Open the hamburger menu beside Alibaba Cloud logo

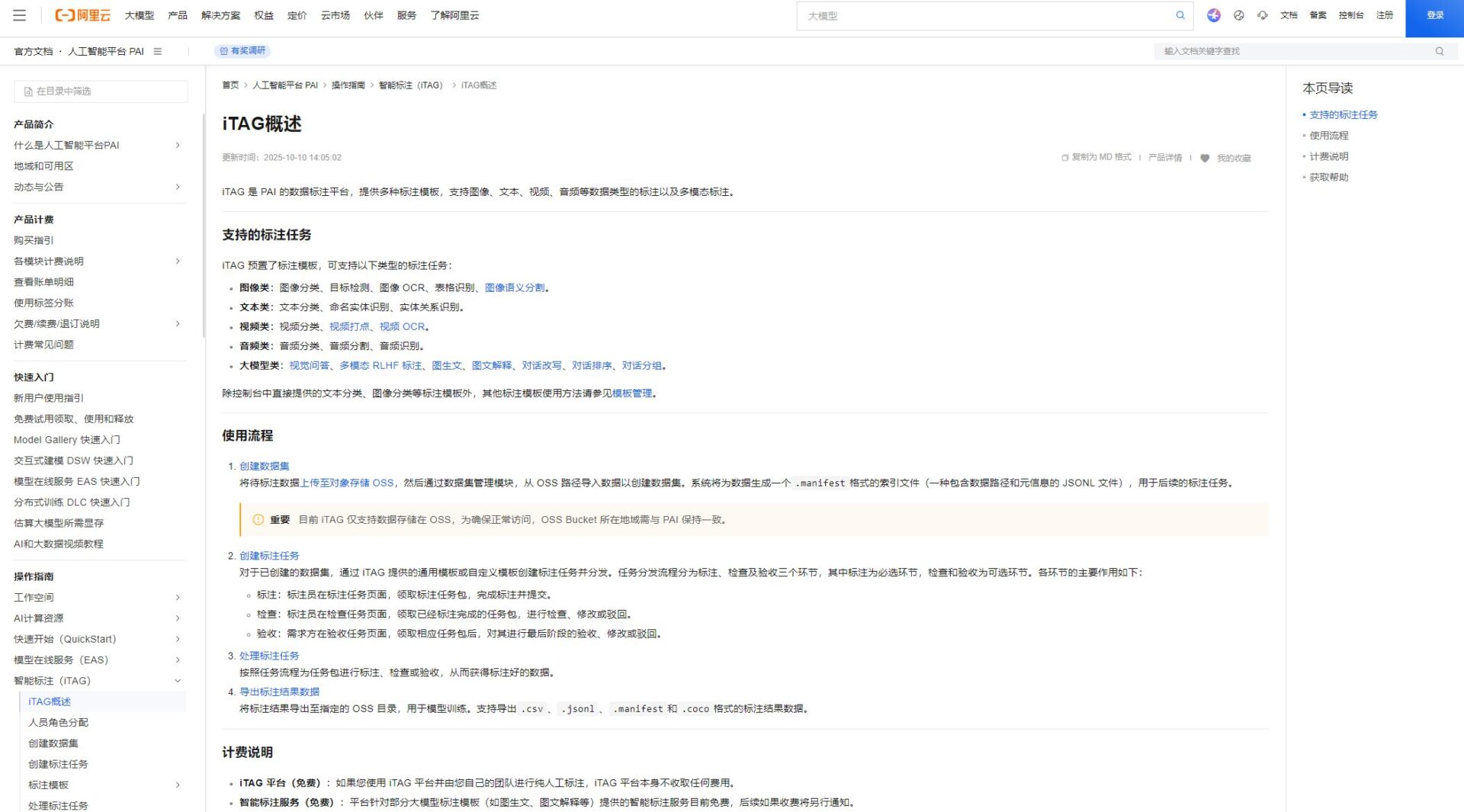[20, 15]
